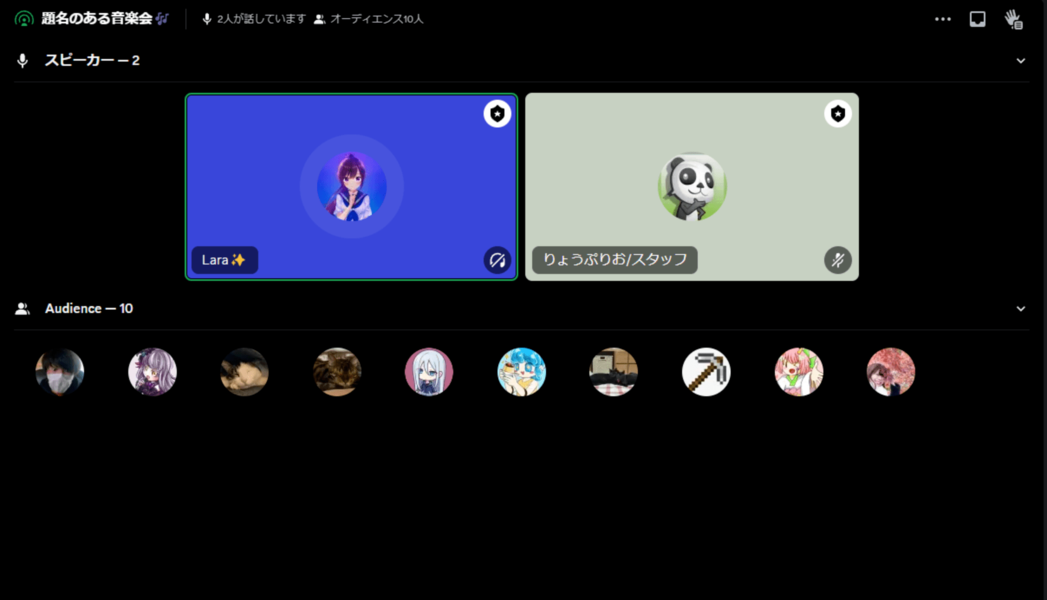Open the three-dot more options menu

point(942,19)
